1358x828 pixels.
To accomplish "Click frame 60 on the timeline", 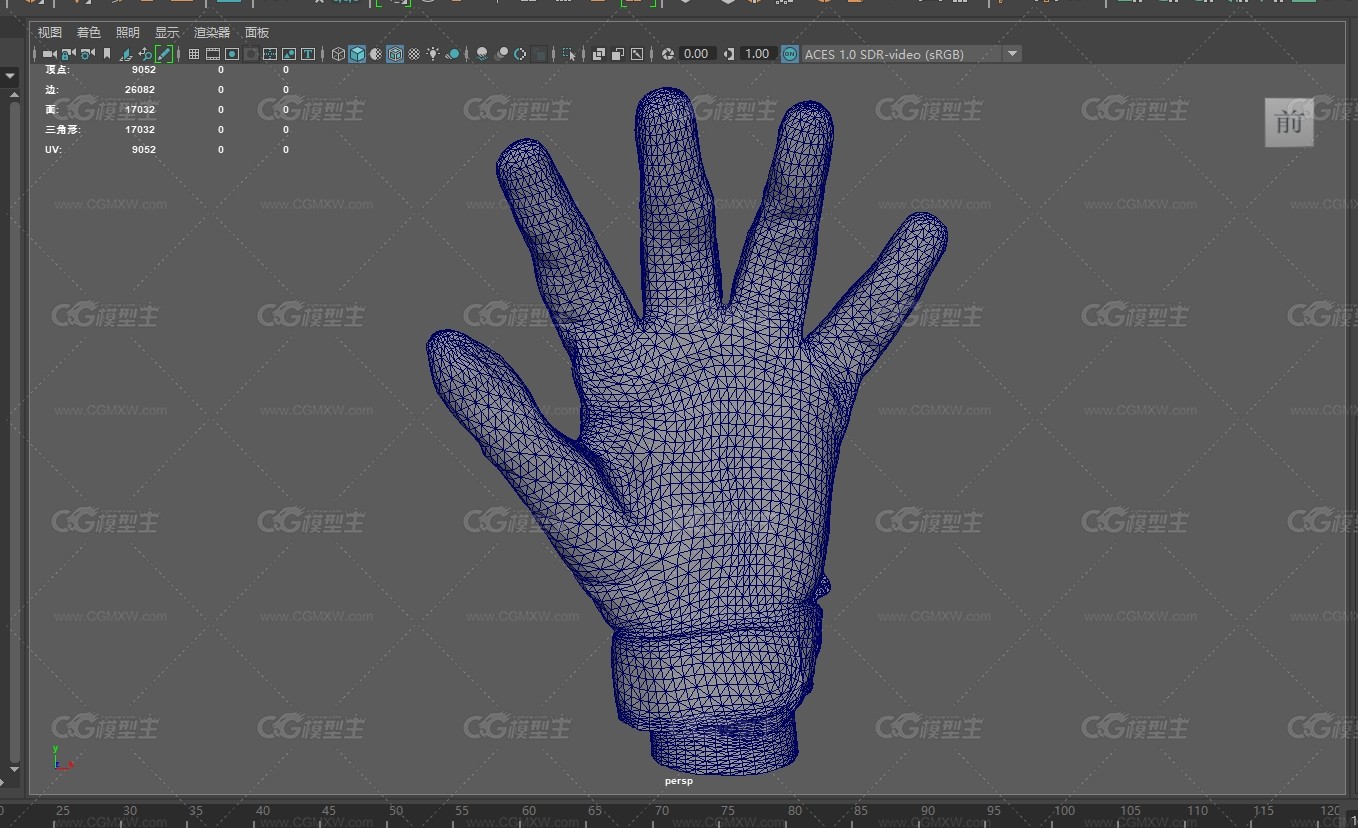I will coord(529,811).
